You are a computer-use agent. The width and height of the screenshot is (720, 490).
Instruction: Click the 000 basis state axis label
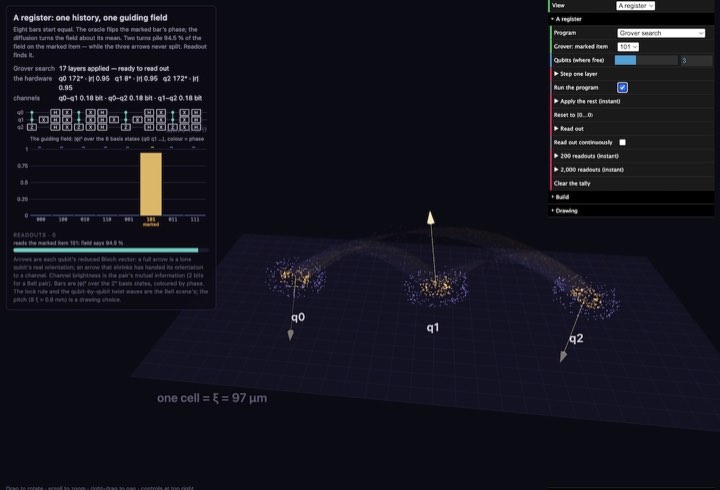tap(41, 220)
